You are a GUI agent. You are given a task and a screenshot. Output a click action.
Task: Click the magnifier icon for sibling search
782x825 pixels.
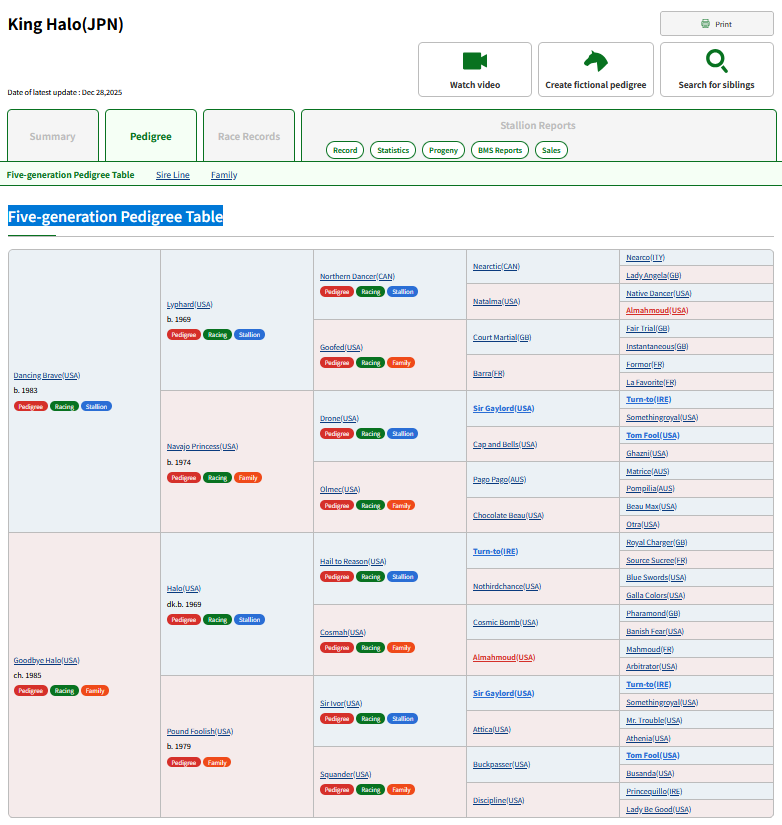[717, 61]
